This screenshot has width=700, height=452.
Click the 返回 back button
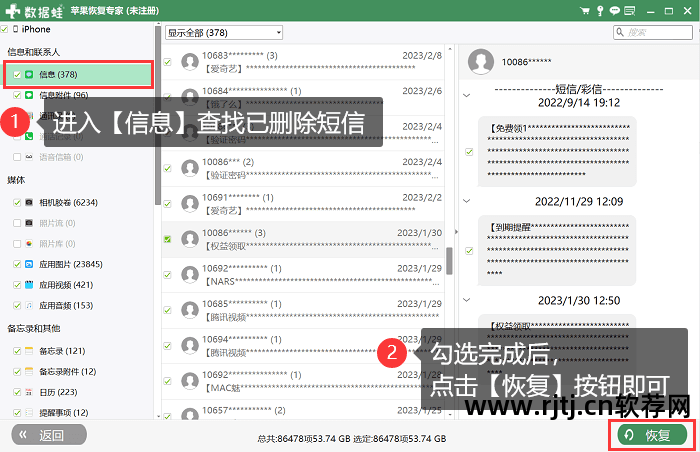[49, 435]
